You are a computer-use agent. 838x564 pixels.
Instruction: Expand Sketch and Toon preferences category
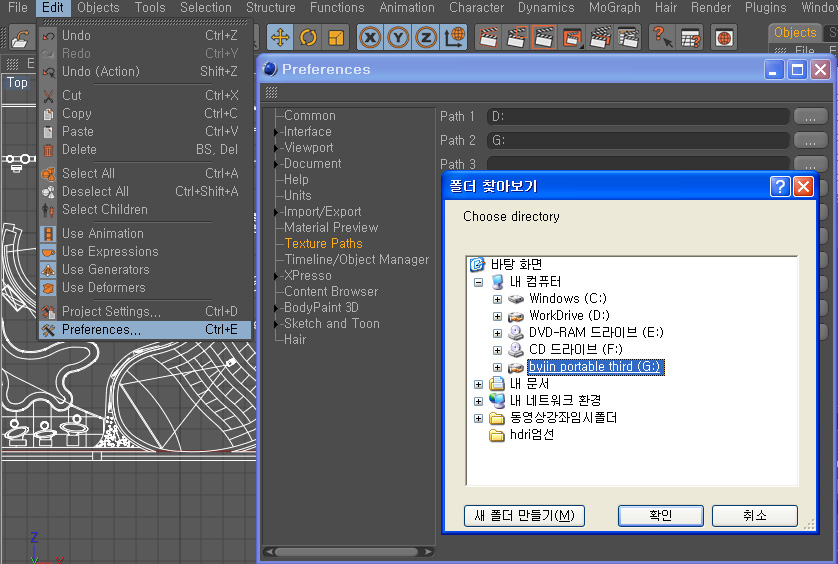pos(276,325)
